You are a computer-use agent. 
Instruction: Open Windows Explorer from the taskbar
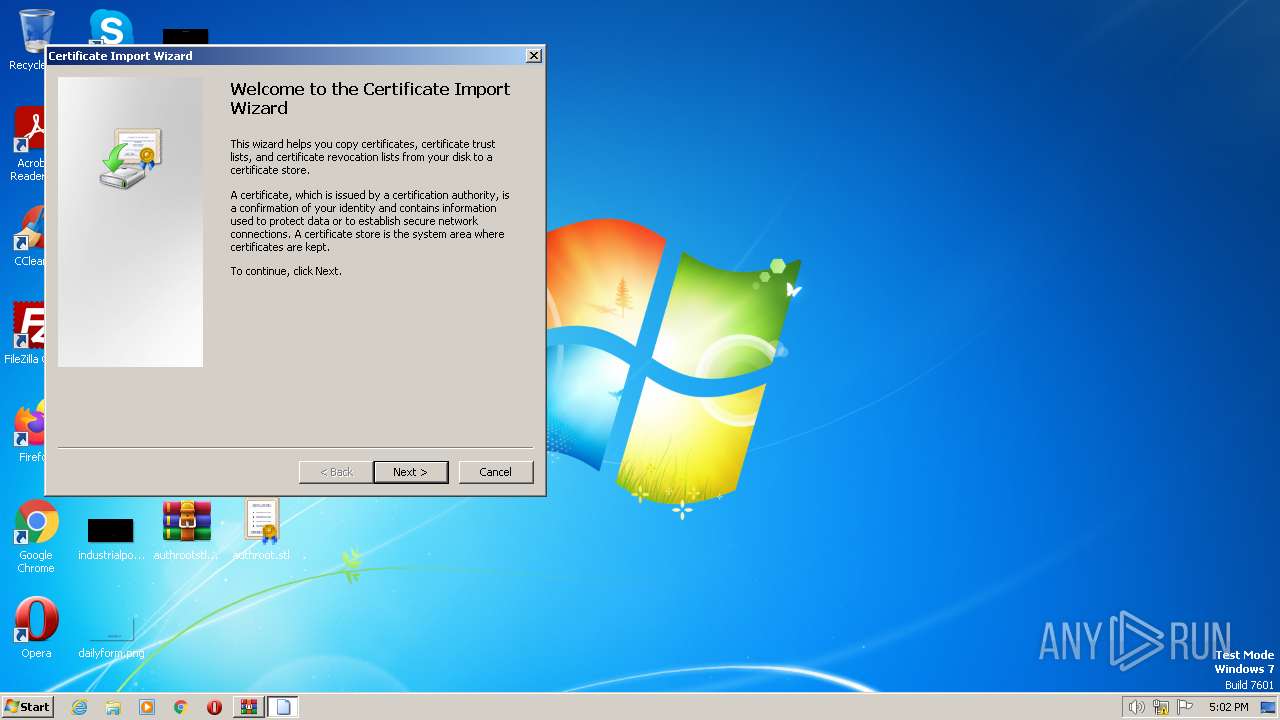coord(113,707)
